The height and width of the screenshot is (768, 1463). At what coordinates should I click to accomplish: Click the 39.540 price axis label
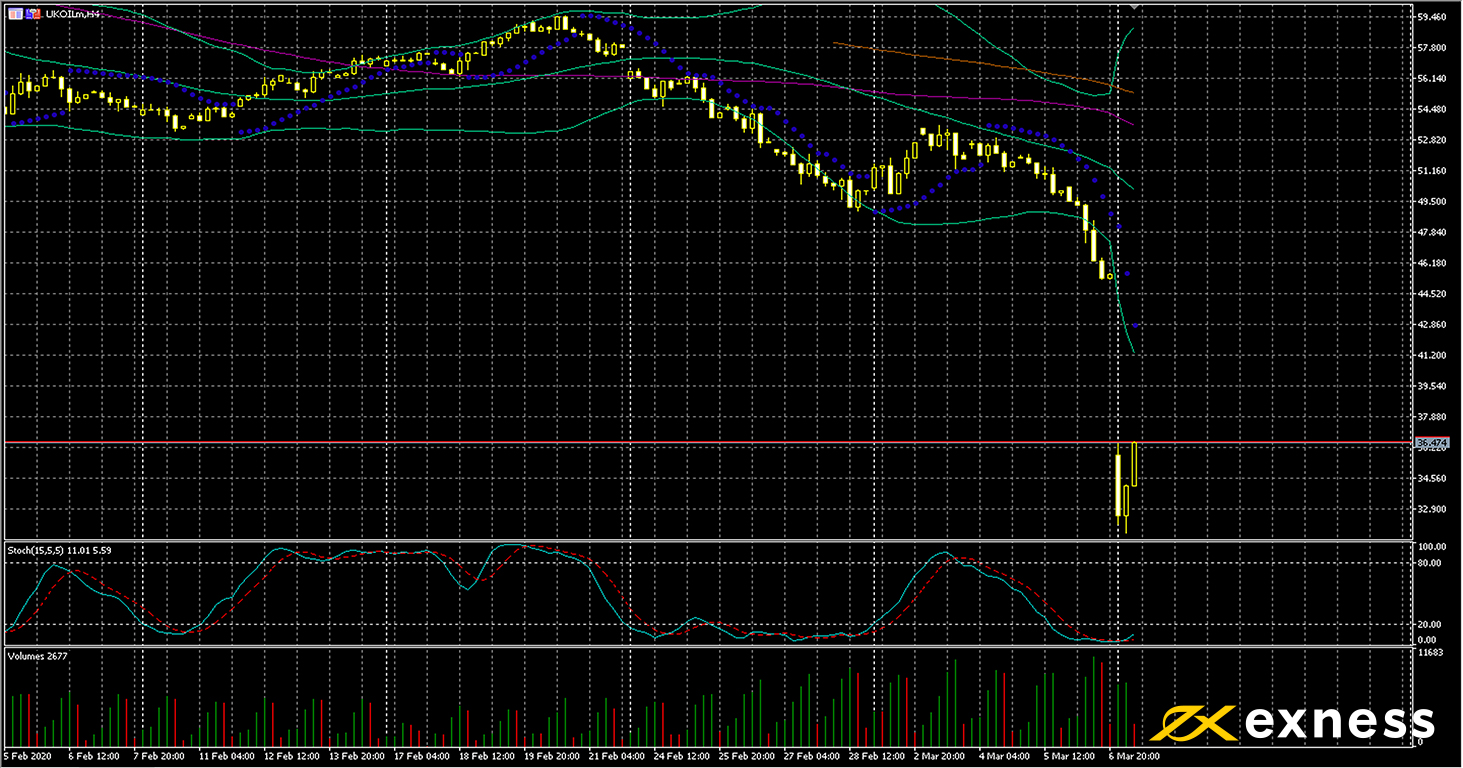pyautogui.click(x=1432, y=387)
